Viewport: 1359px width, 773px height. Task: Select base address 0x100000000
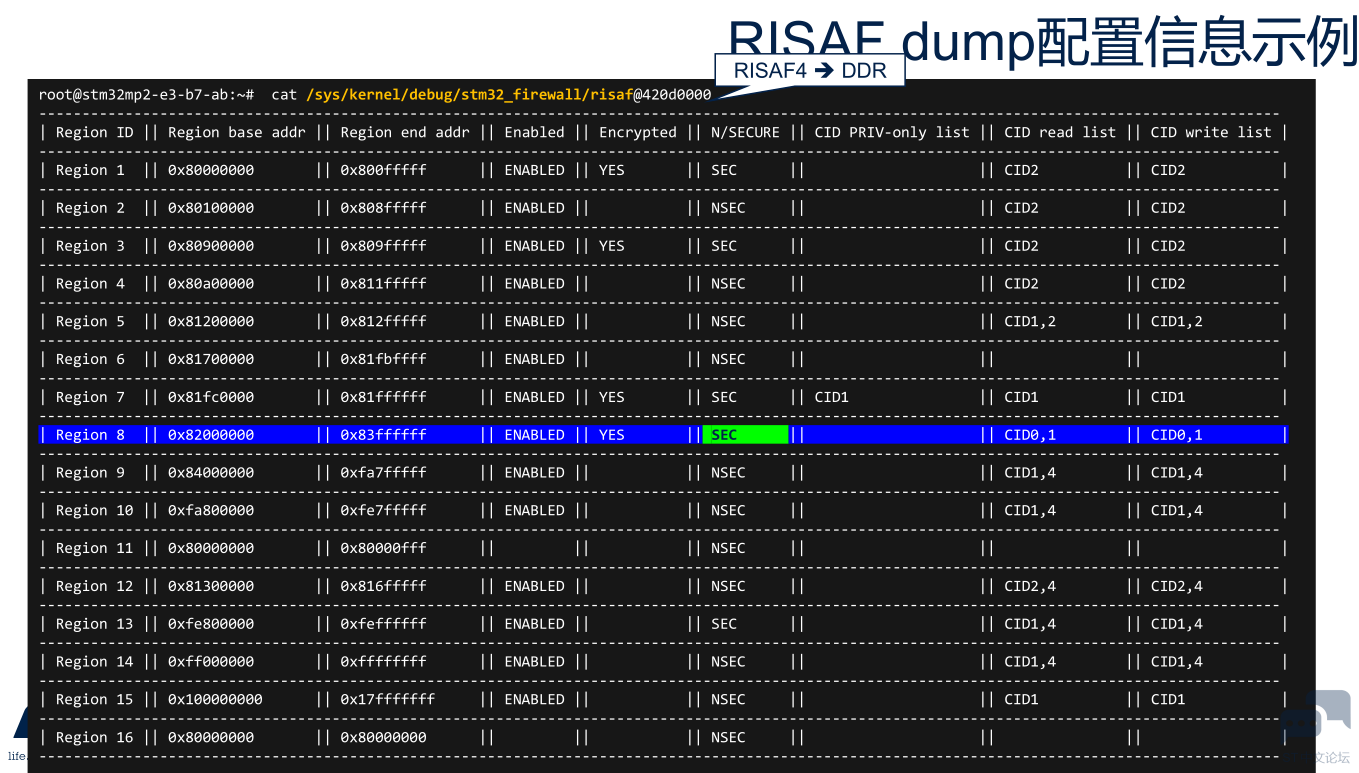(215, 700)
